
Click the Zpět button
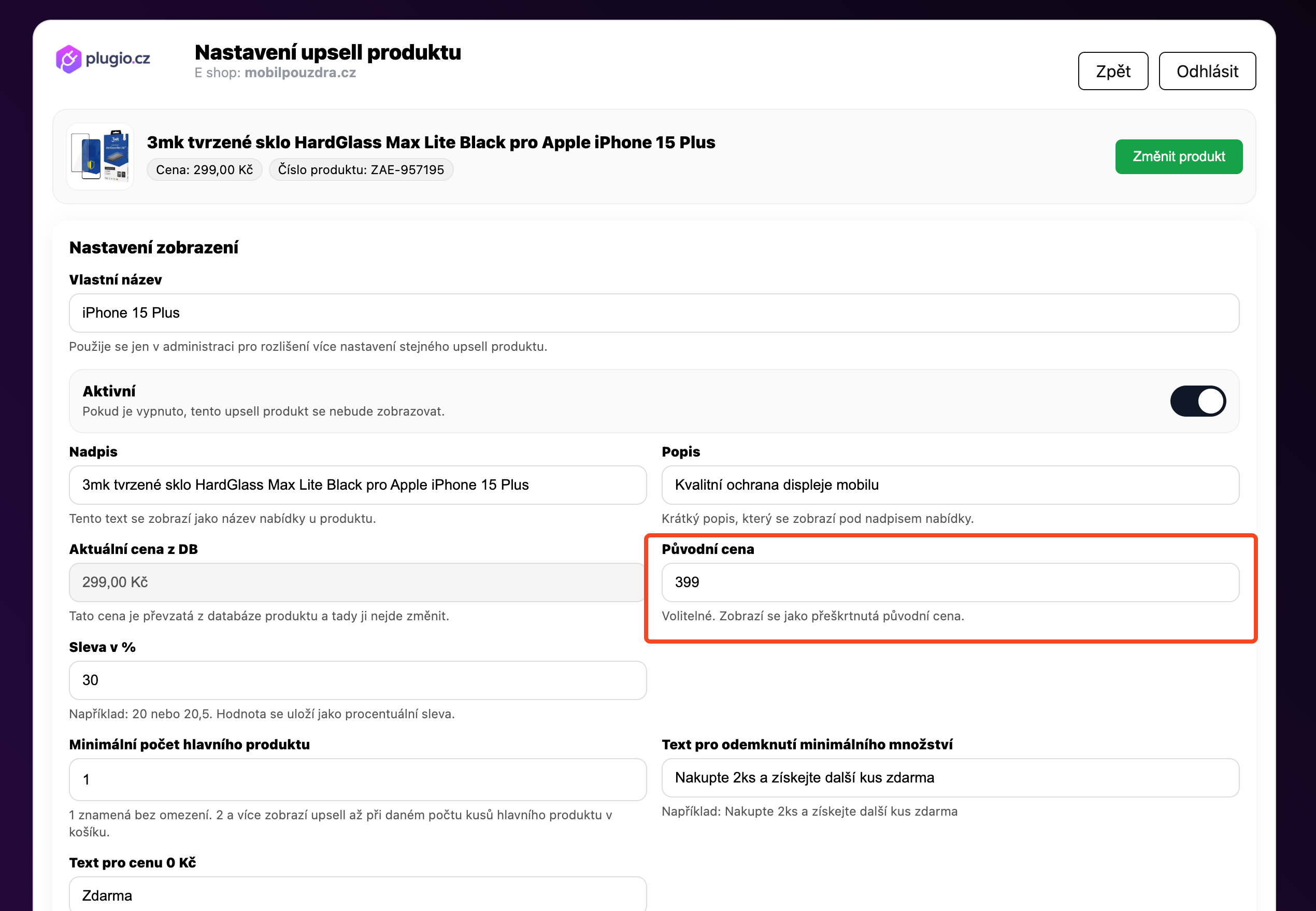[x=1113, y=72]
